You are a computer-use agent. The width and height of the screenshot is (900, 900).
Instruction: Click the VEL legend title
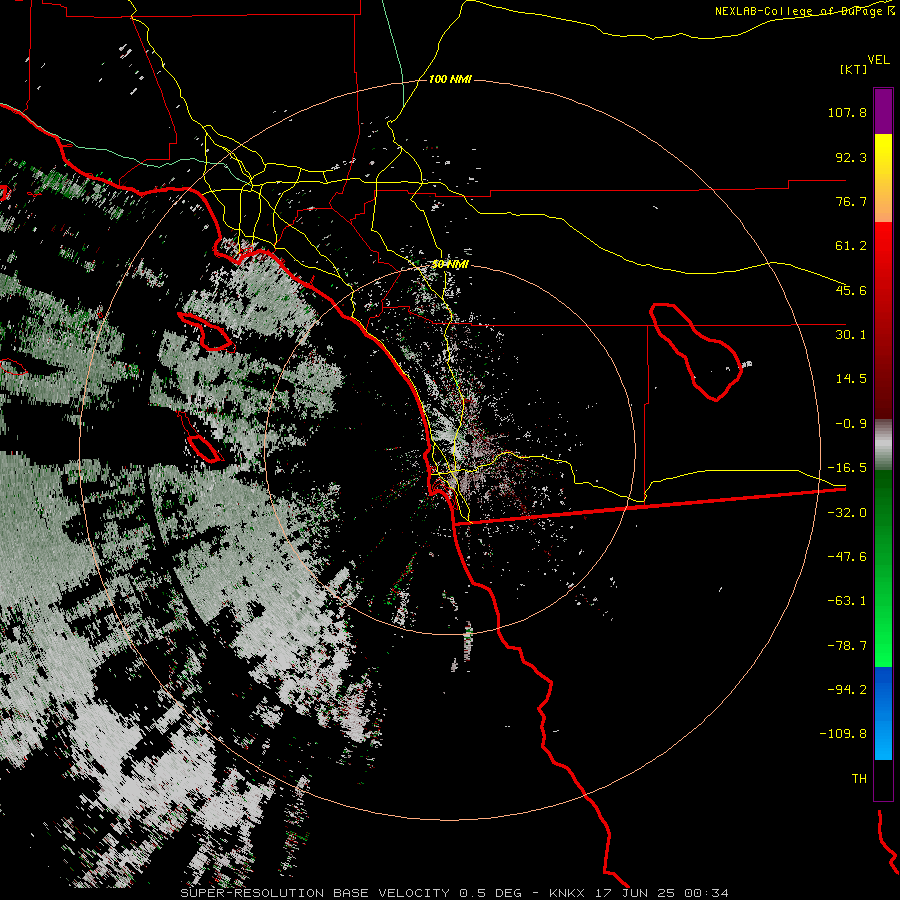(879, 60)
